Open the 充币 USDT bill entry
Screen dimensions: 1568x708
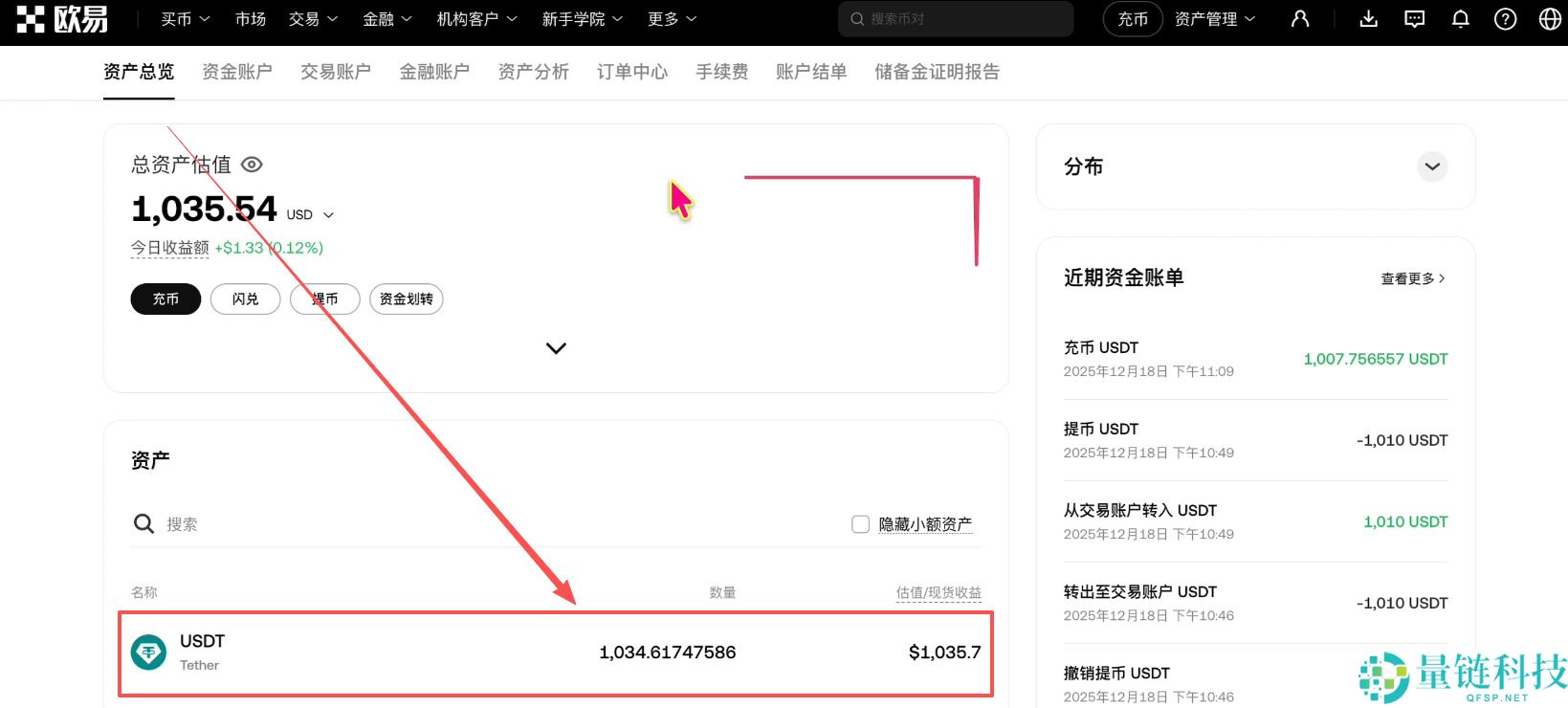1255,359
